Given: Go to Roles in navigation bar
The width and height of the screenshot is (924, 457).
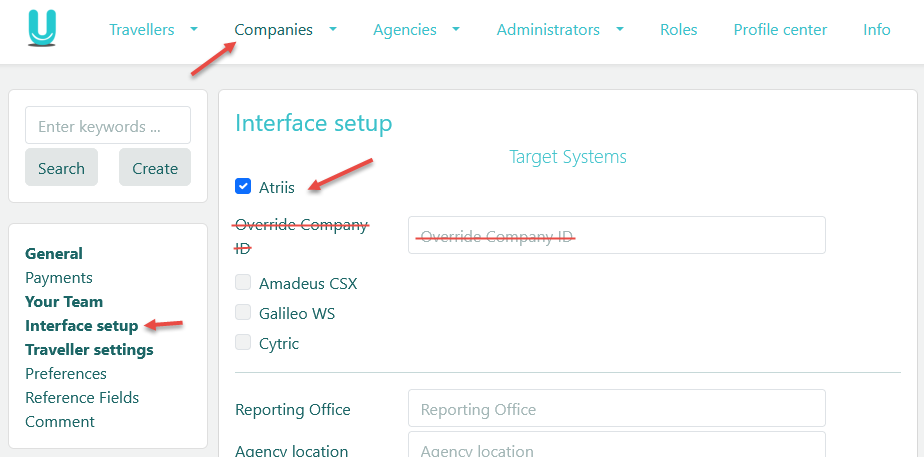Looking at the screenshot, I should [x=678, y=30].
